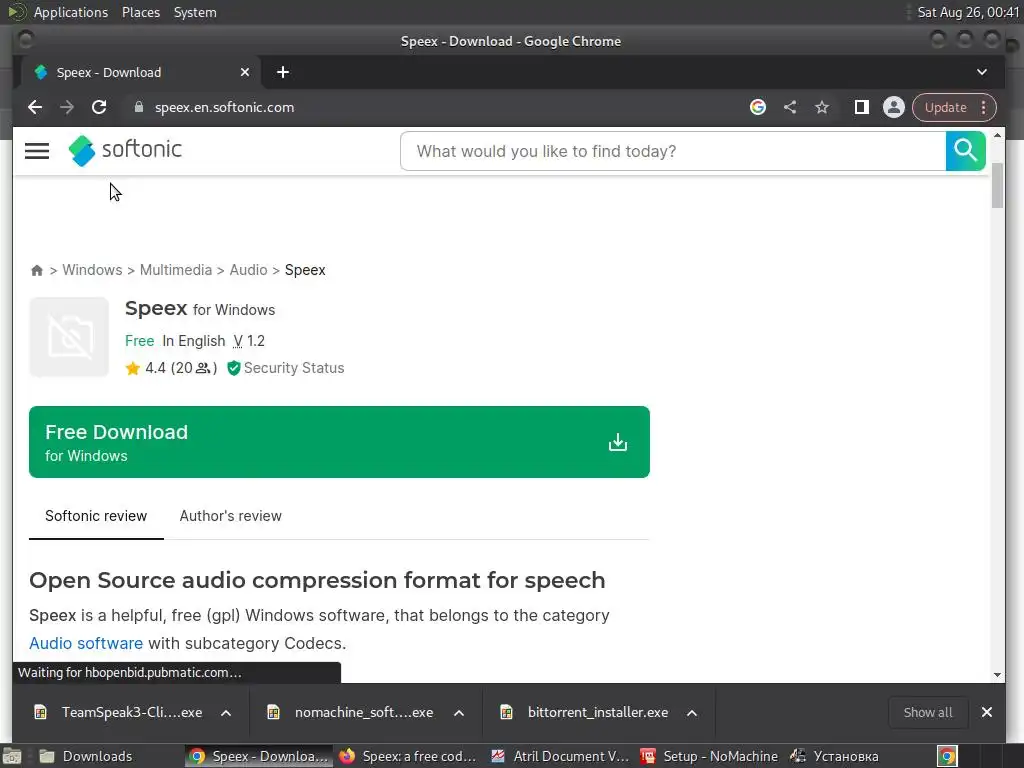1024x768 pixels.
Task: View site security lock info
Action: click(x=138, y=107)
